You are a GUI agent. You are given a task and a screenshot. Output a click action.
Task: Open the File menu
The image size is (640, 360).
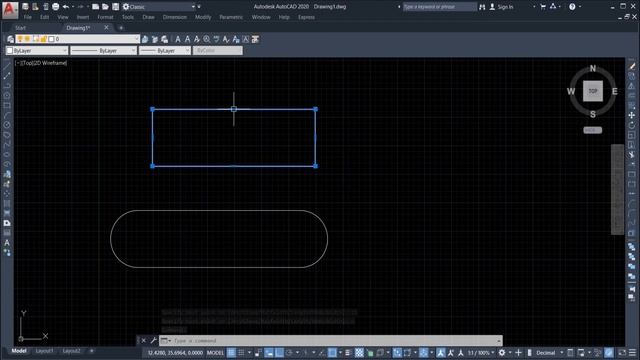click(28, 17)
